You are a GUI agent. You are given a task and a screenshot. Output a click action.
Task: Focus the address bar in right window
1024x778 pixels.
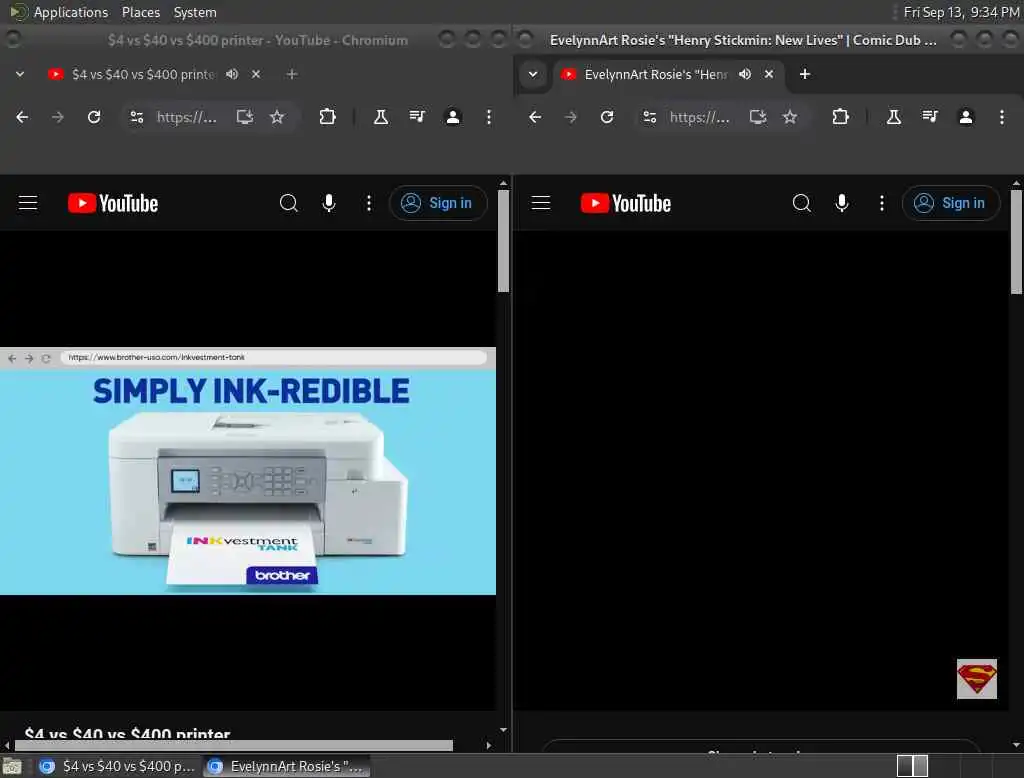pos(699,117)
